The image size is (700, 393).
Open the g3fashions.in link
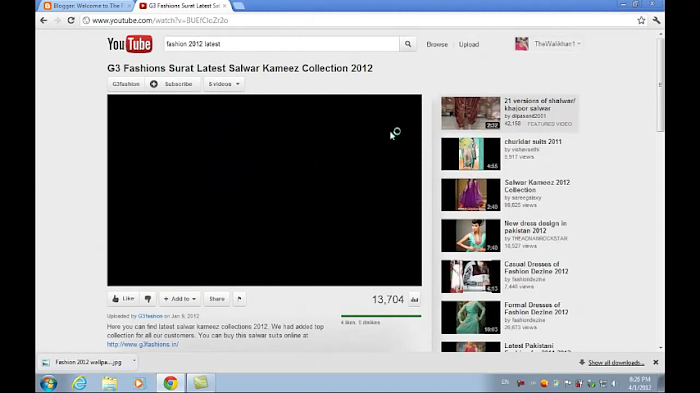(x=142, y=344)
